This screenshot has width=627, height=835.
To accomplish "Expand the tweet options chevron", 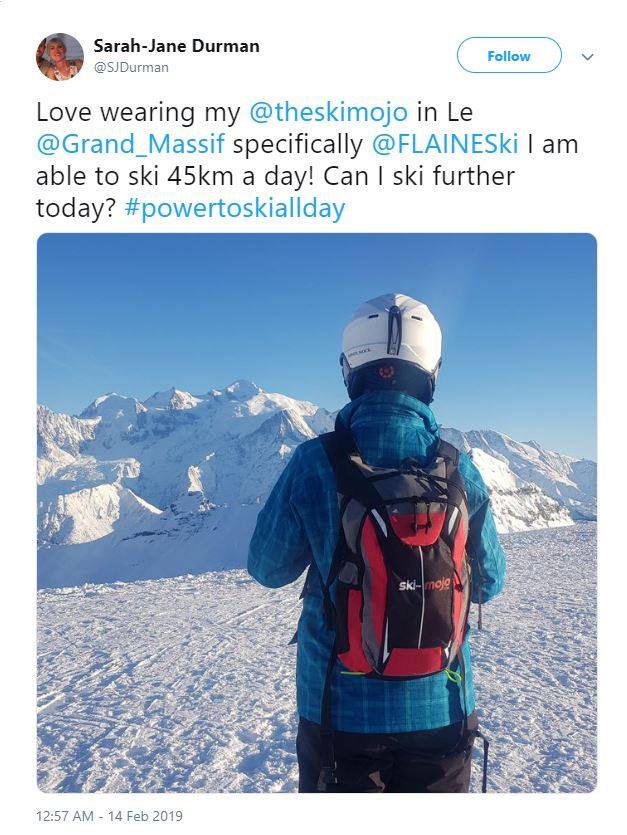I will click(x=588, y=57).
